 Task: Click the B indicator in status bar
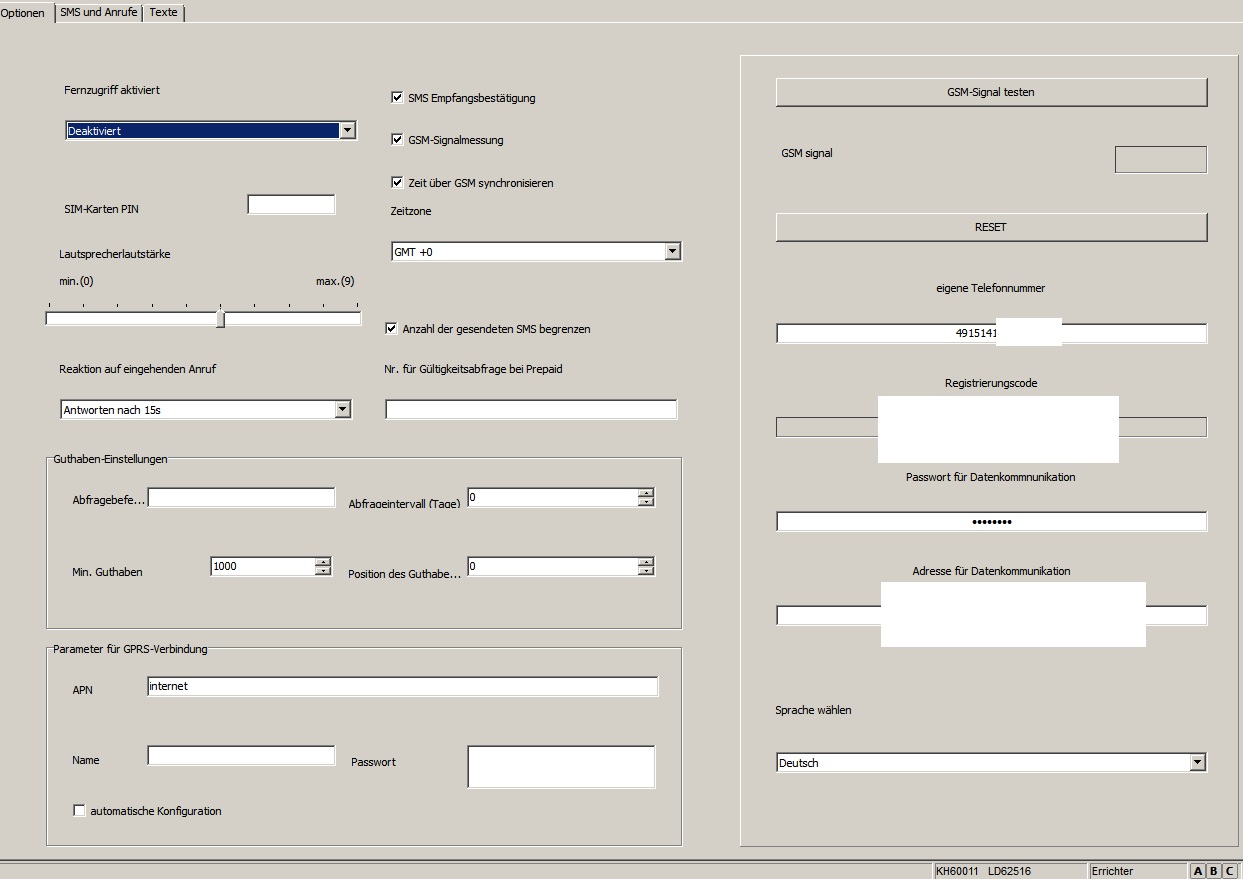point(1214,871)
